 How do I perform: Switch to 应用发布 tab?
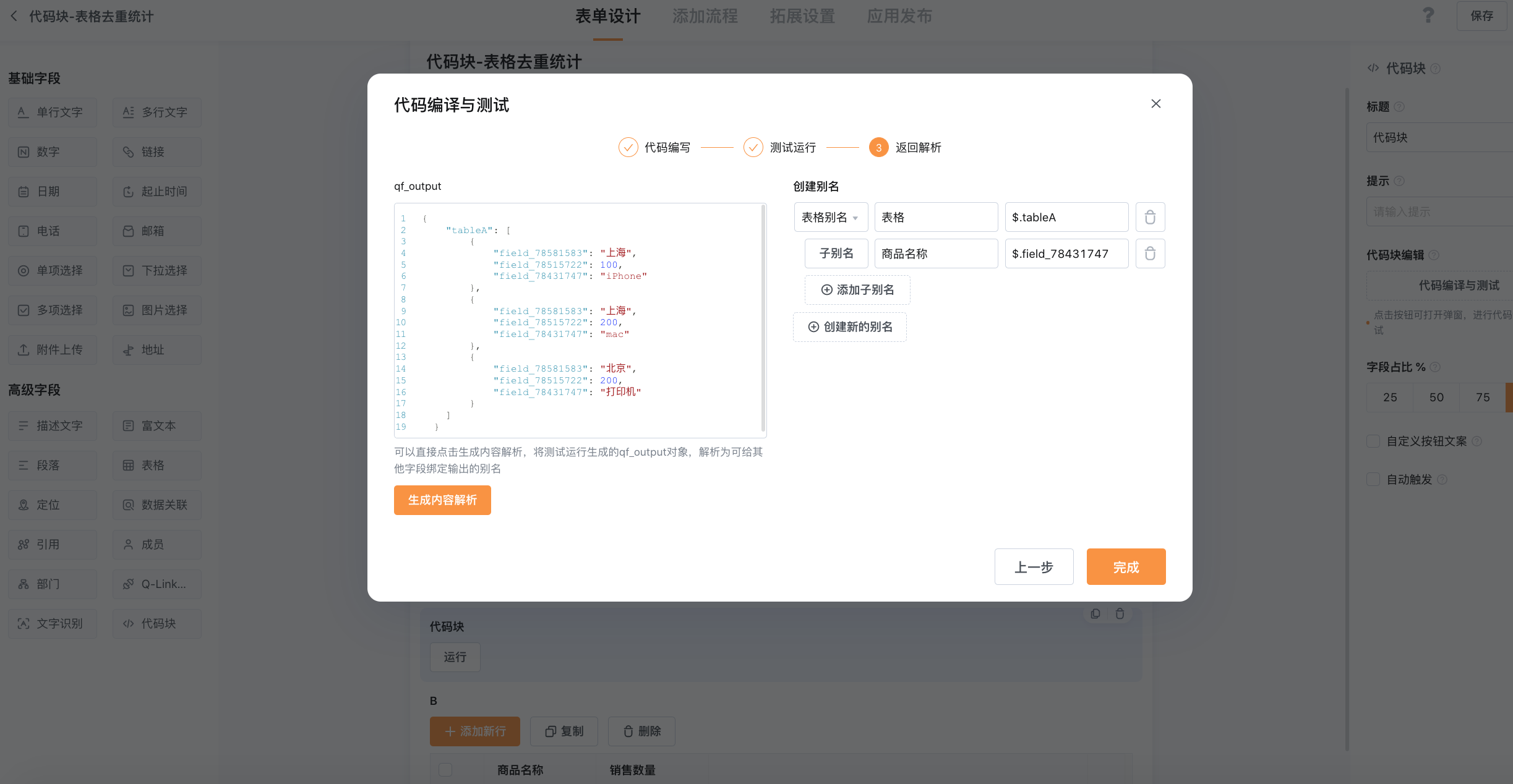(899, 16)
